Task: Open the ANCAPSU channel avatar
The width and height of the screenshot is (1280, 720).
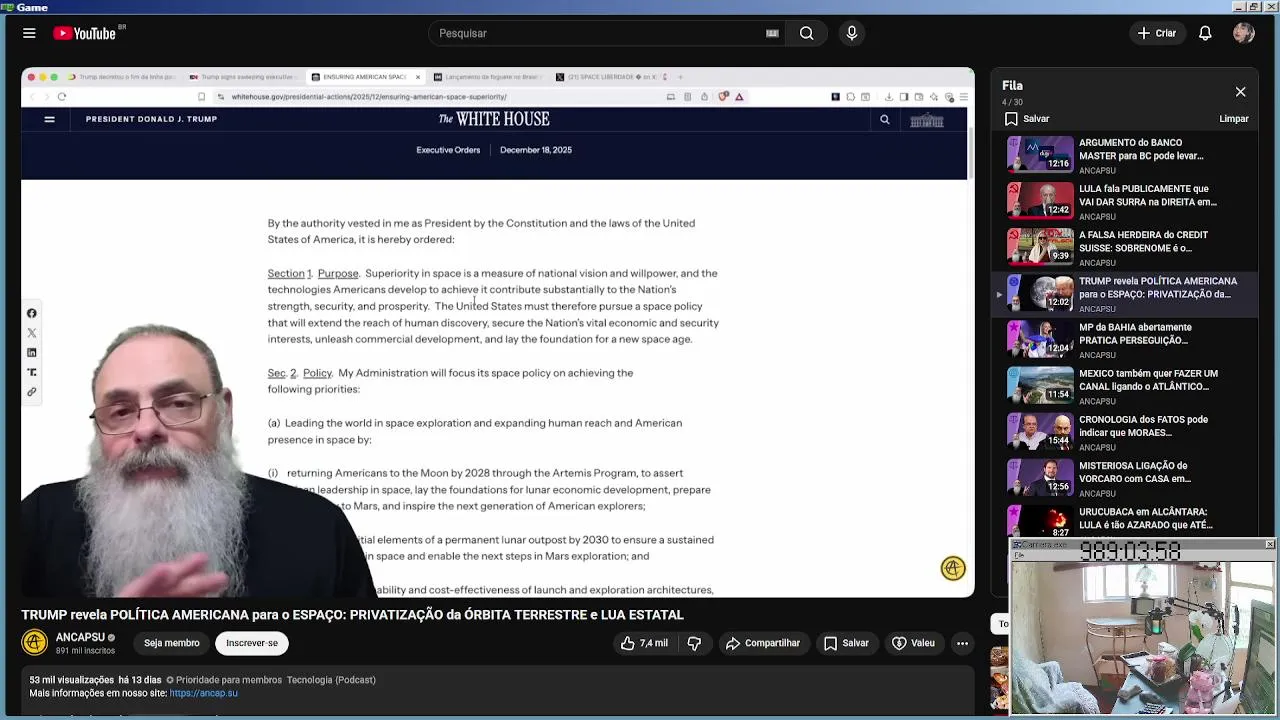Action: [35, 643]
